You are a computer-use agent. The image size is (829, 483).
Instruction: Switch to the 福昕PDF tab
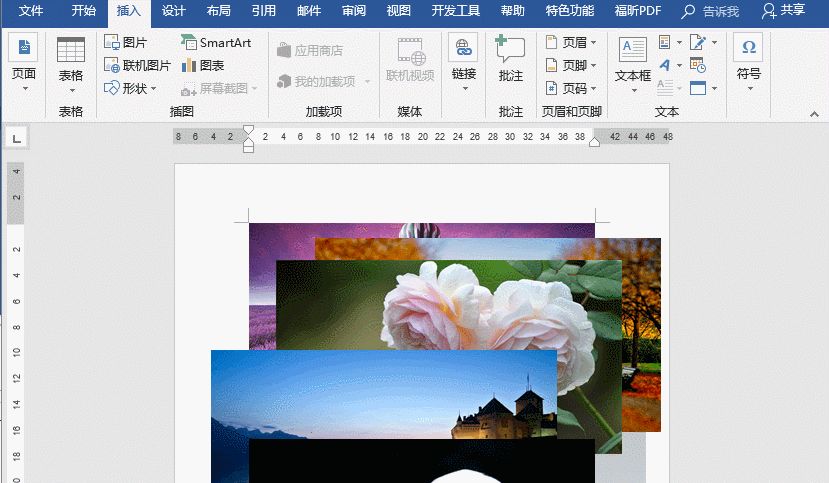click(638, 11)
